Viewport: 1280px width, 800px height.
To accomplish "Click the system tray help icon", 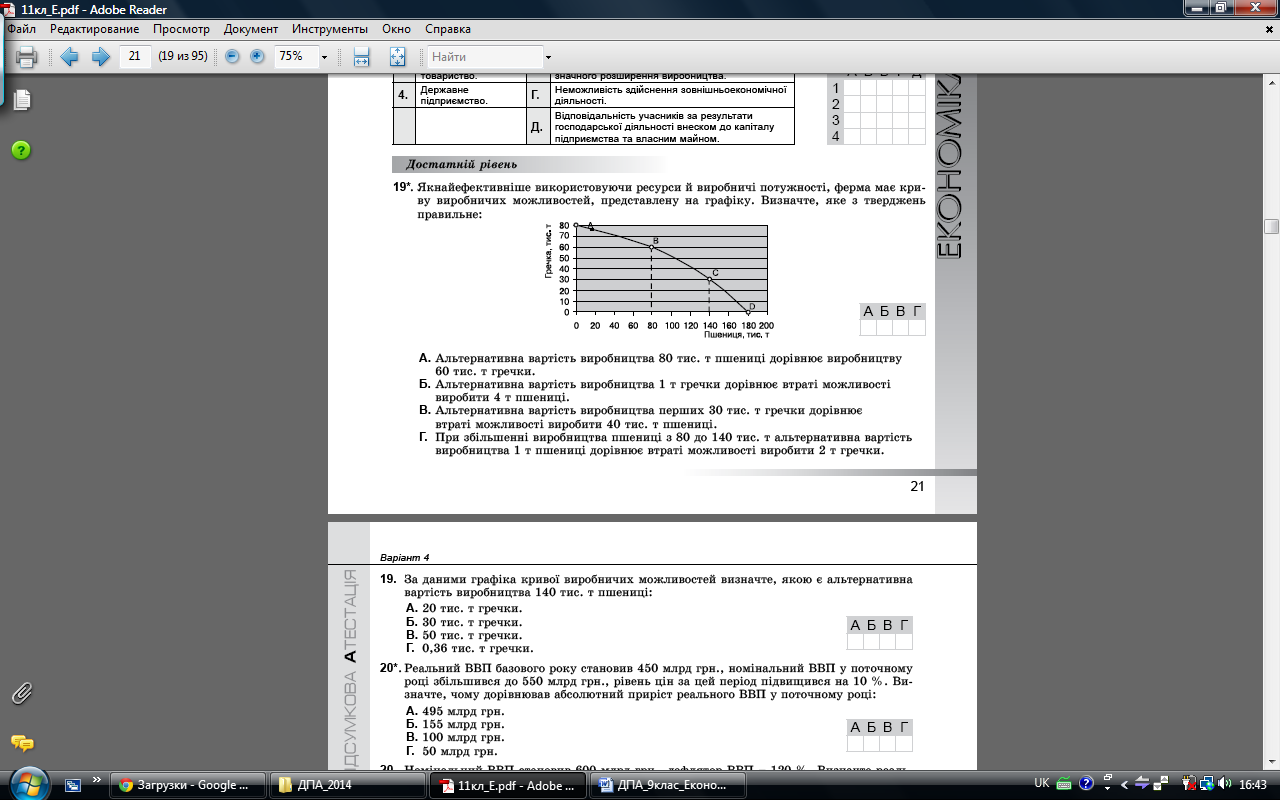I will coord(1087,784).
